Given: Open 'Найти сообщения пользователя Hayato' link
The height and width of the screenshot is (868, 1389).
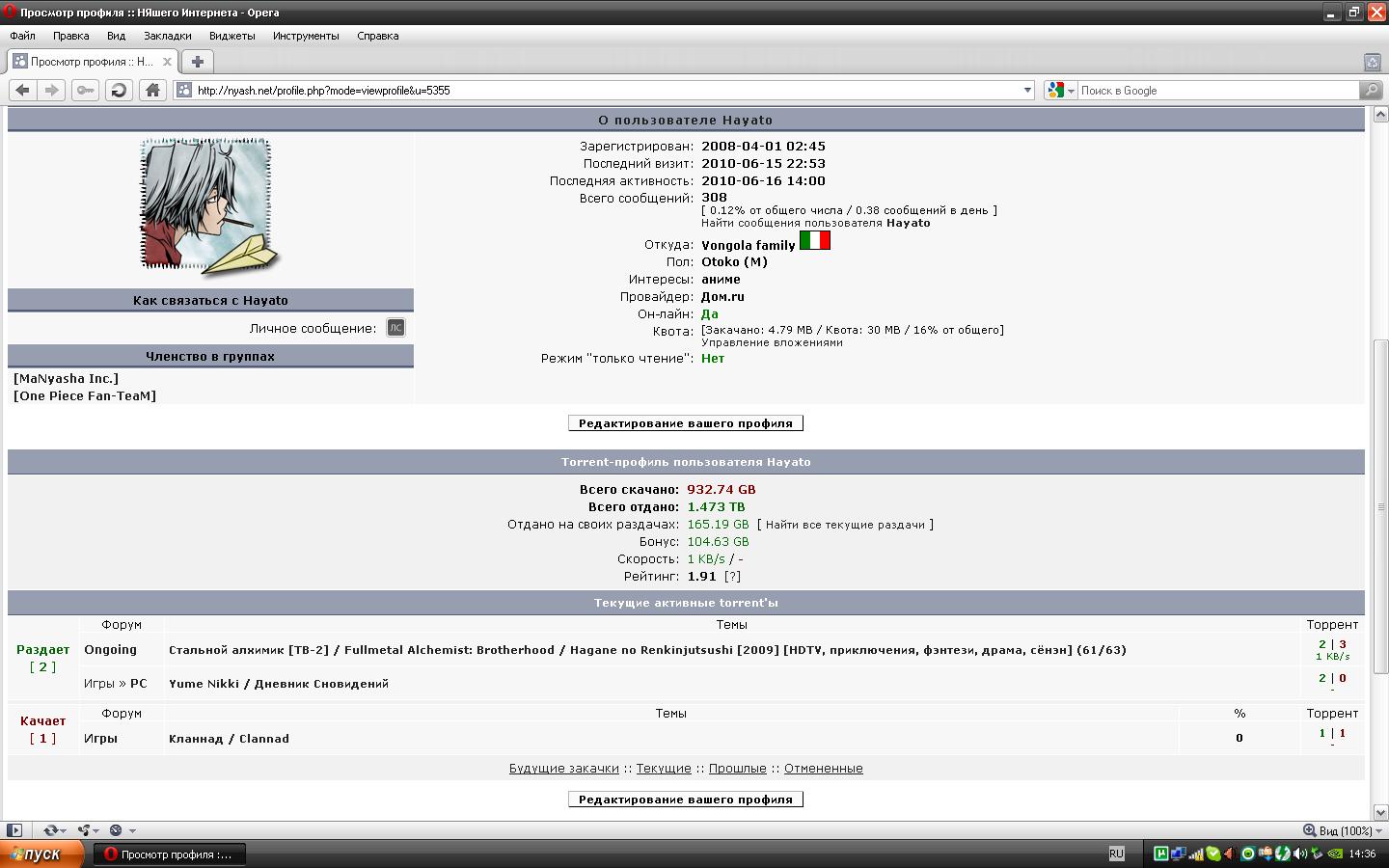Looking at the screenshot, I should click(x=816, y=223).
